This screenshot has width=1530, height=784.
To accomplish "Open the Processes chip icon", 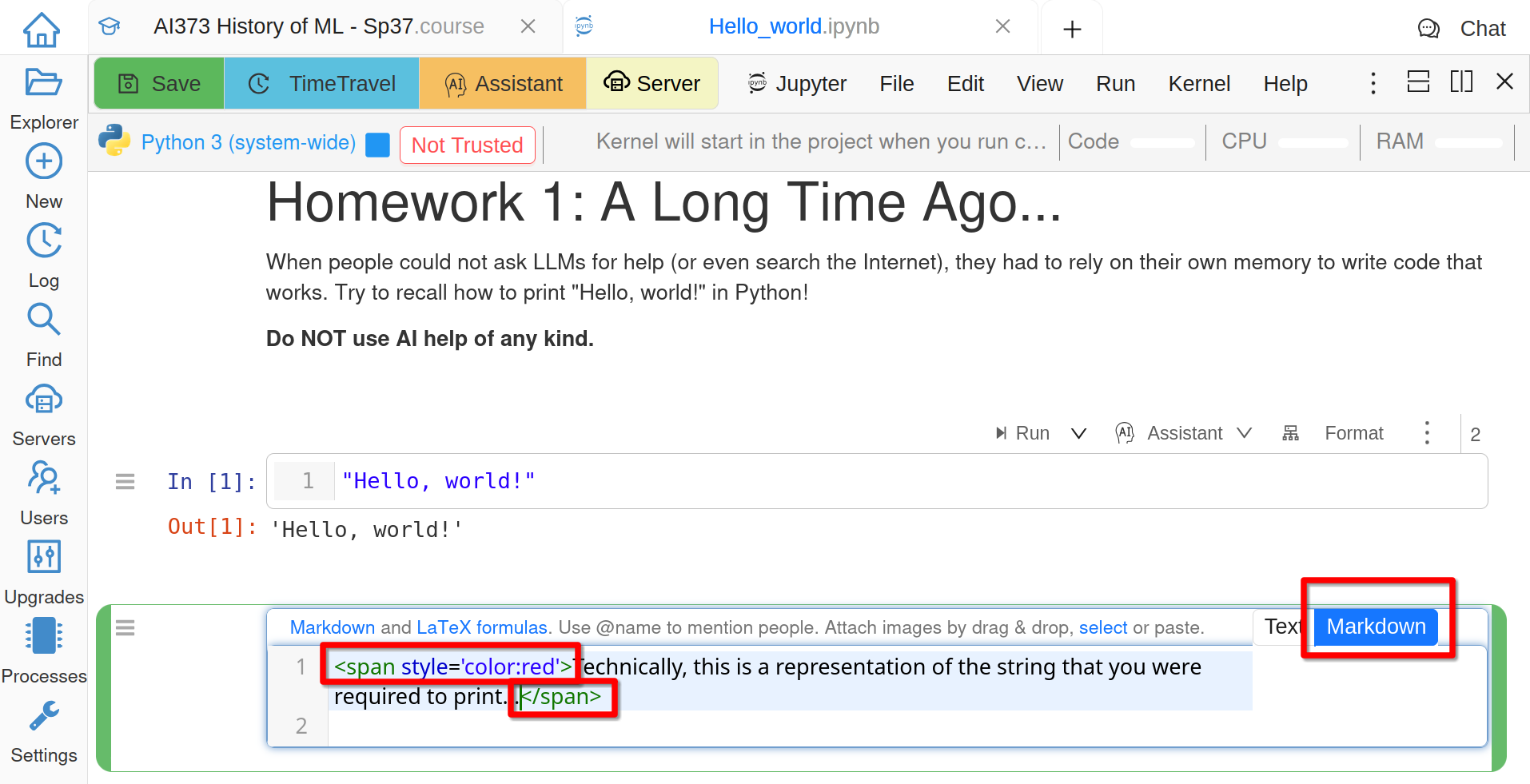I will click(43, 636).
